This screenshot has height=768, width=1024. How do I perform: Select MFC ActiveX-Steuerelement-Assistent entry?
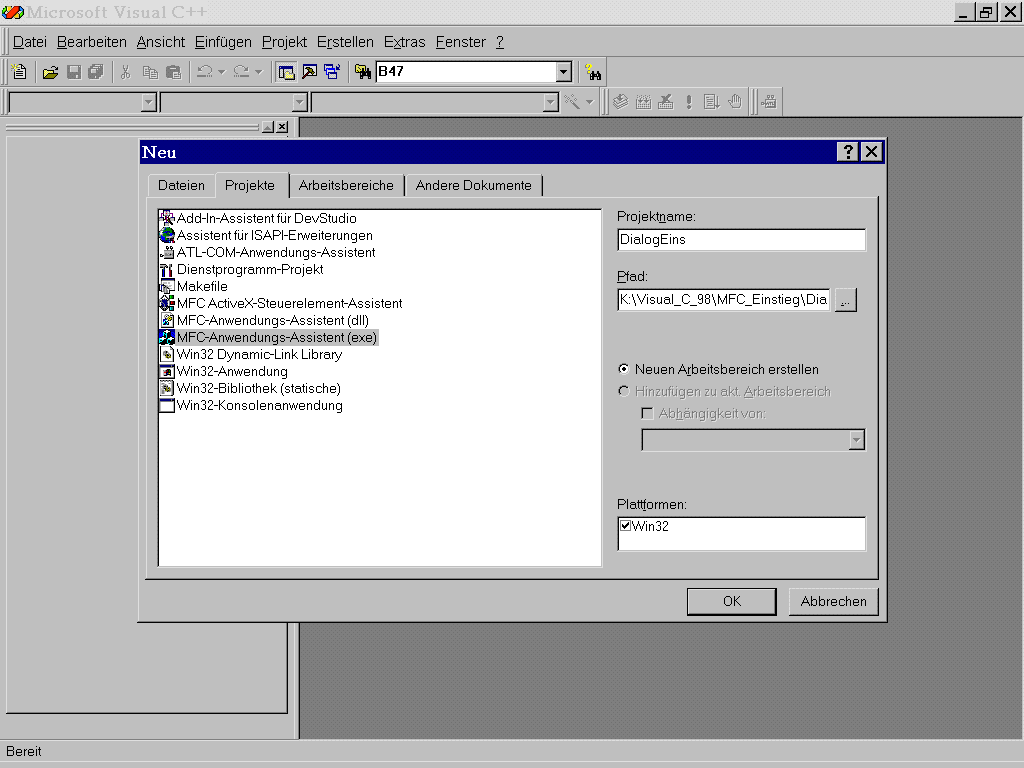click(x=289, y=303)
